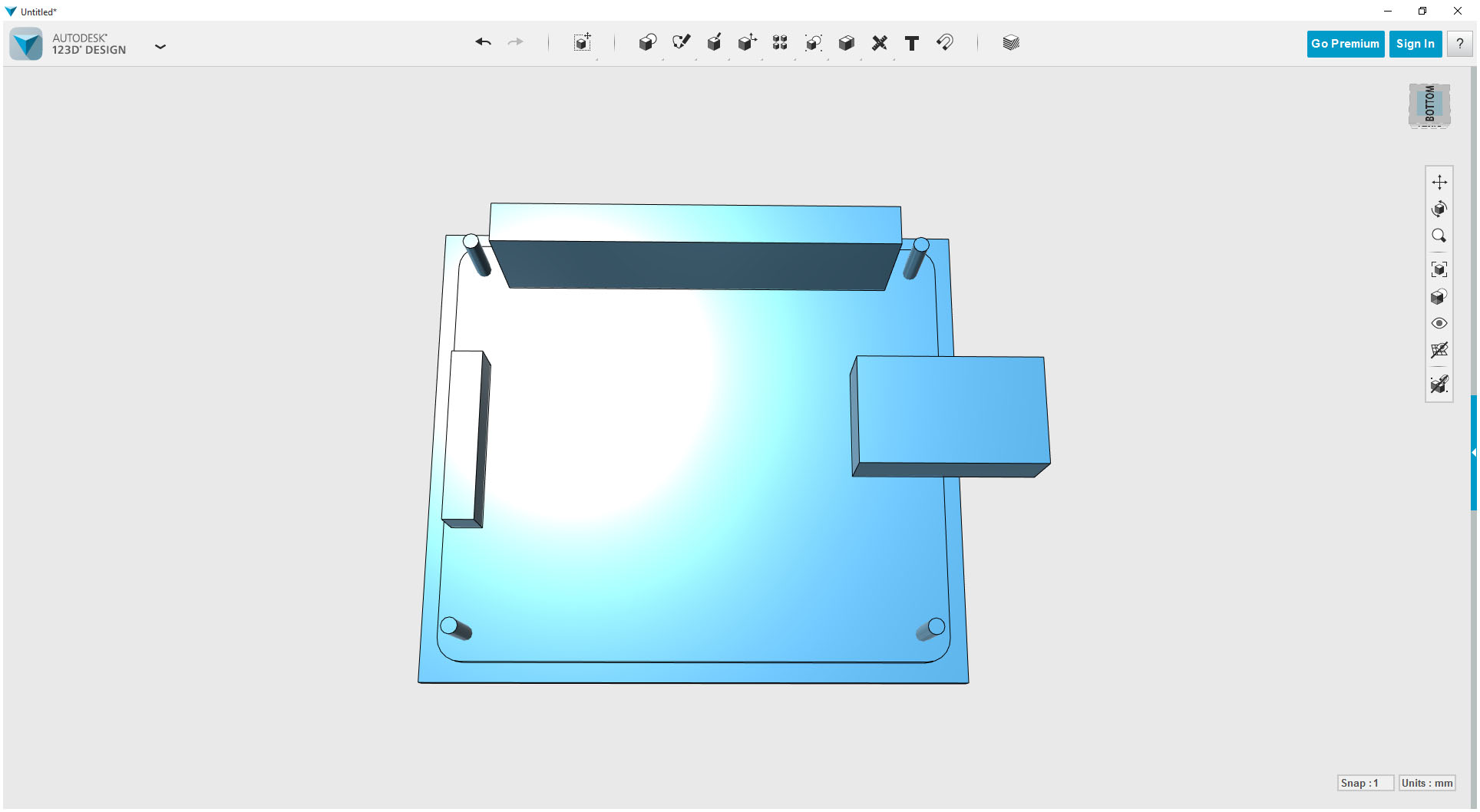The width and height of the screenshot is (1480, 812).
Task: Toggle object visibility with the eye icon
Action: (x=1440, y=323)
